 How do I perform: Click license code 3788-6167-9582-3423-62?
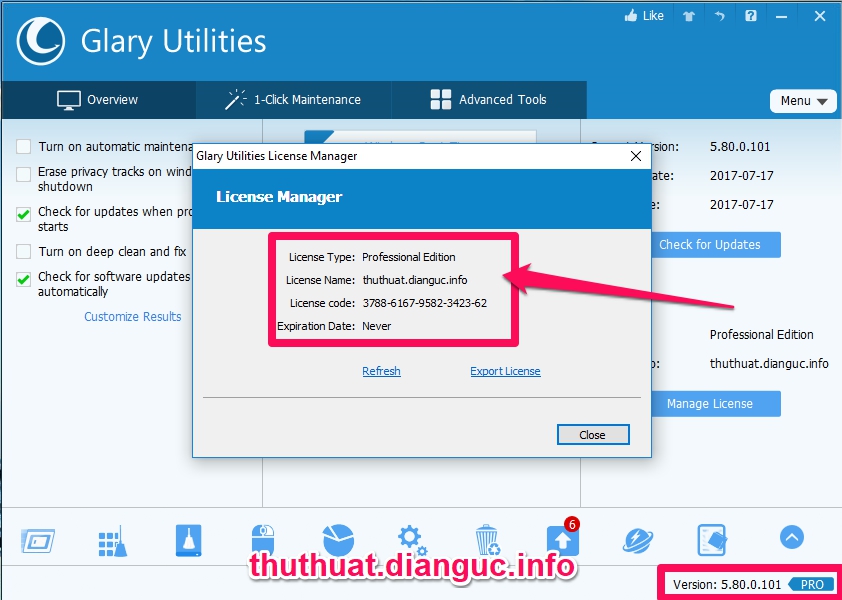point(425,303)
